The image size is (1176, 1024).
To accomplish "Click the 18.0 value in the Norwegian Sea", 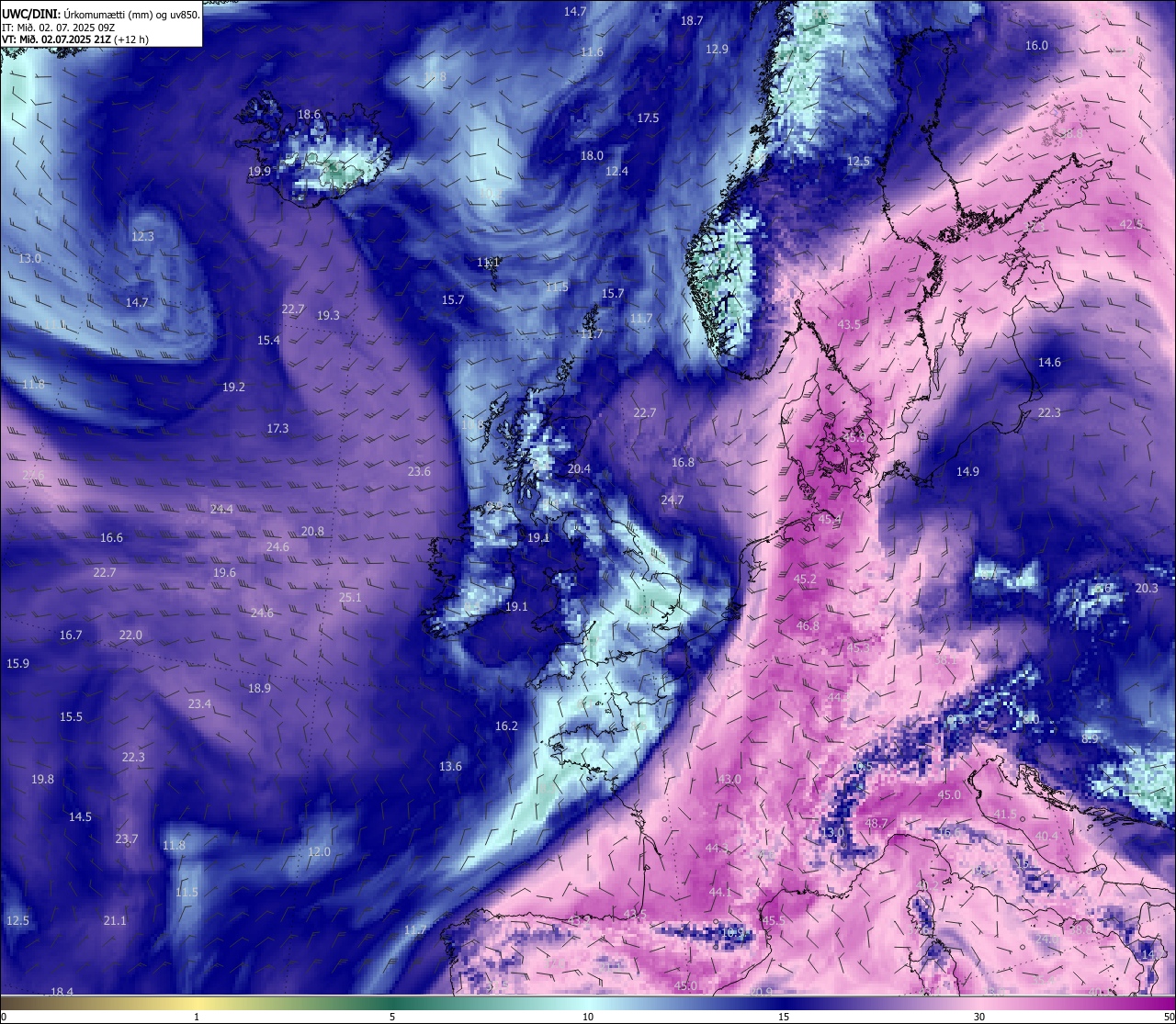I will pos(592,156).
